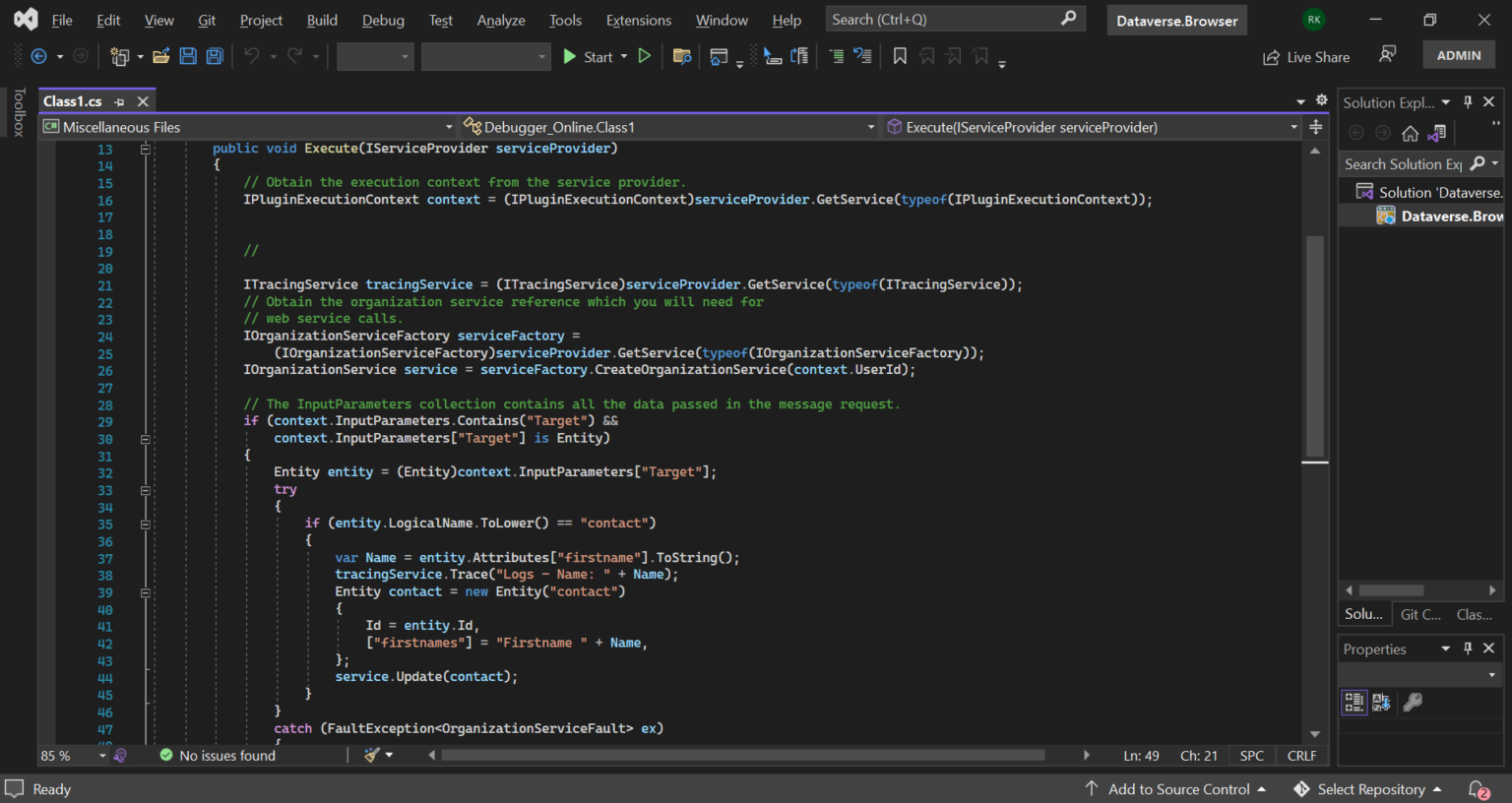1512x803 pixels.
Task: Open Quick Launch search magnifier icon
Action: (1069, 19)
